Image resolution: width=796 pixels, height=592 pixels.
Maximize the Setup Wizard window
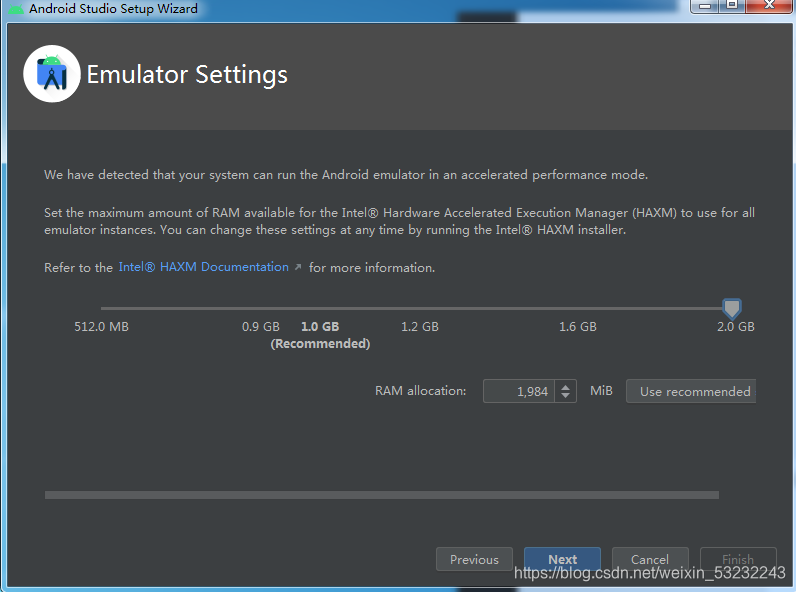point(732,6)
